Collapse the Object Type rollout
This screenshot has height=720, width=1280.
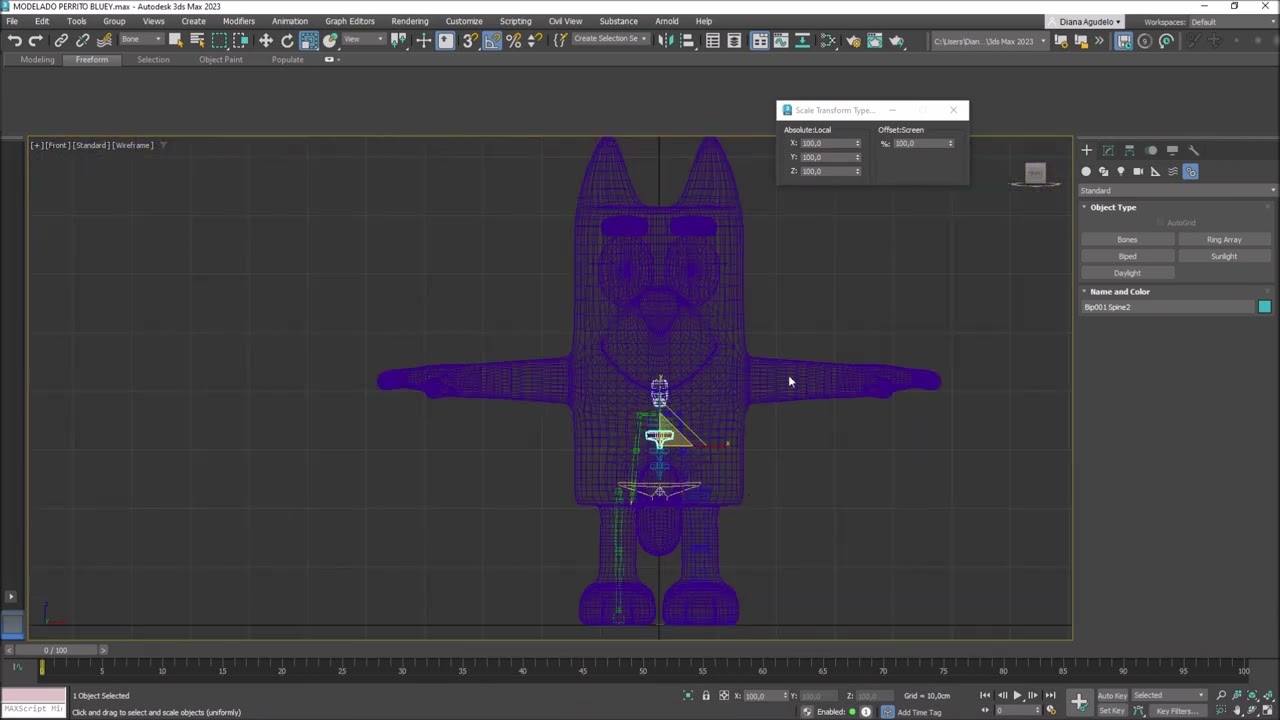(x=1113, y=207)
